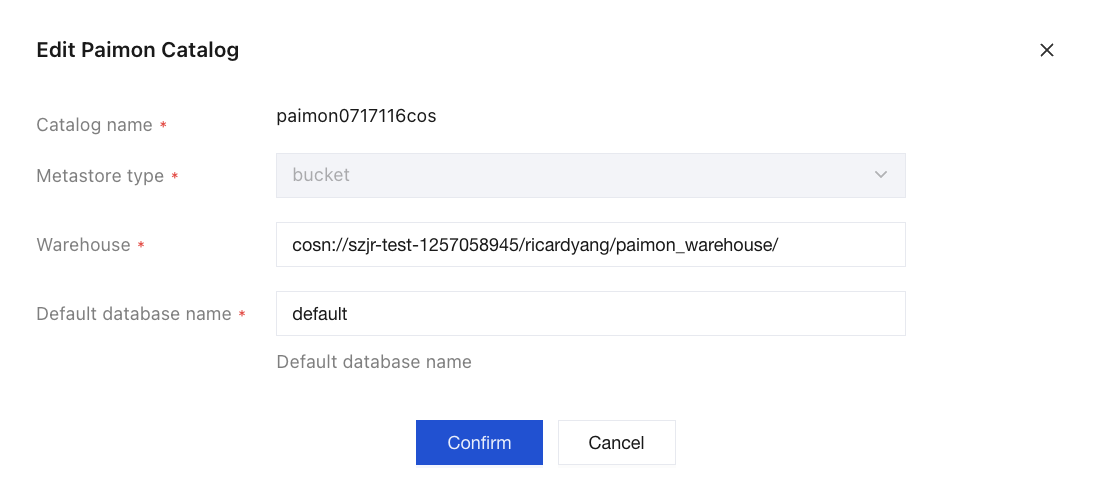Viewport: 1094px width, 502px height.
Task: Cancel editing the Paimon catalog
Action: [616, 443]
